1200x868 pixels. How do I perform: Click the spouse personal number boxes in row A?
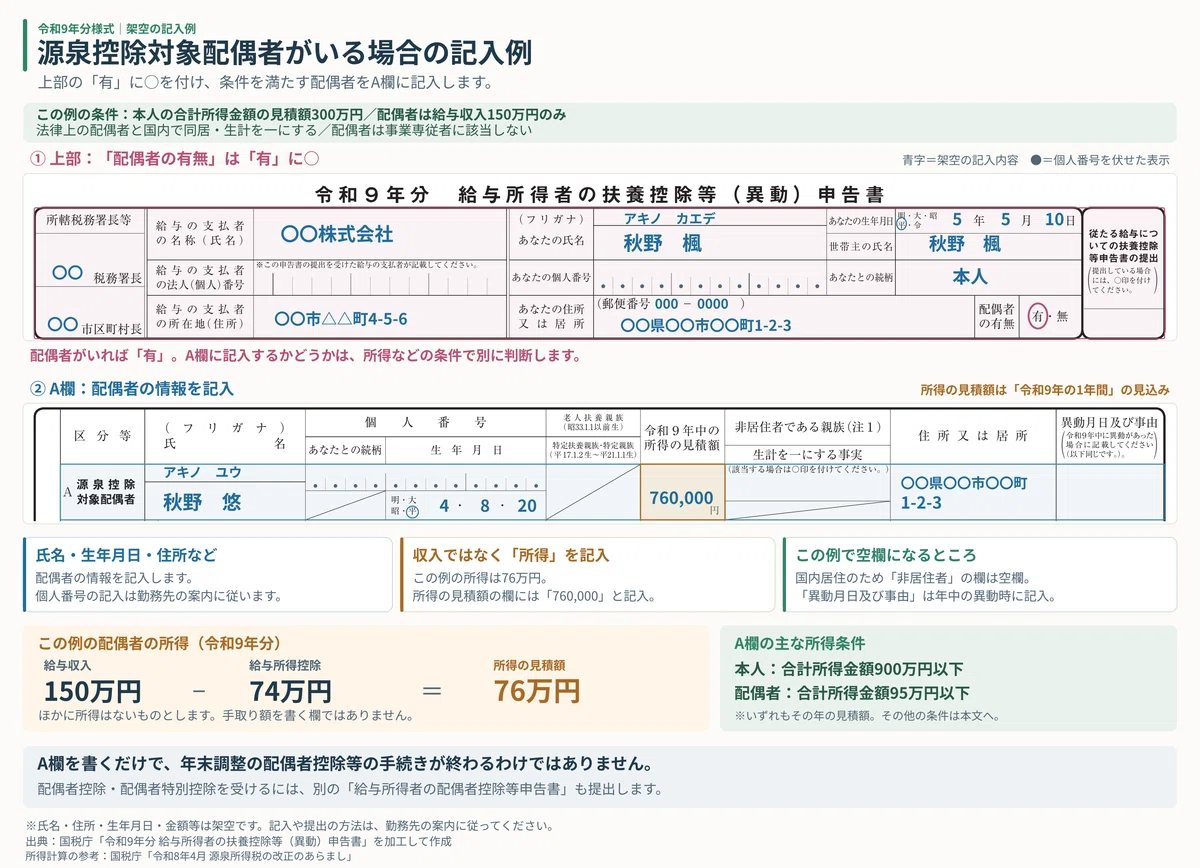click(425, 479)
